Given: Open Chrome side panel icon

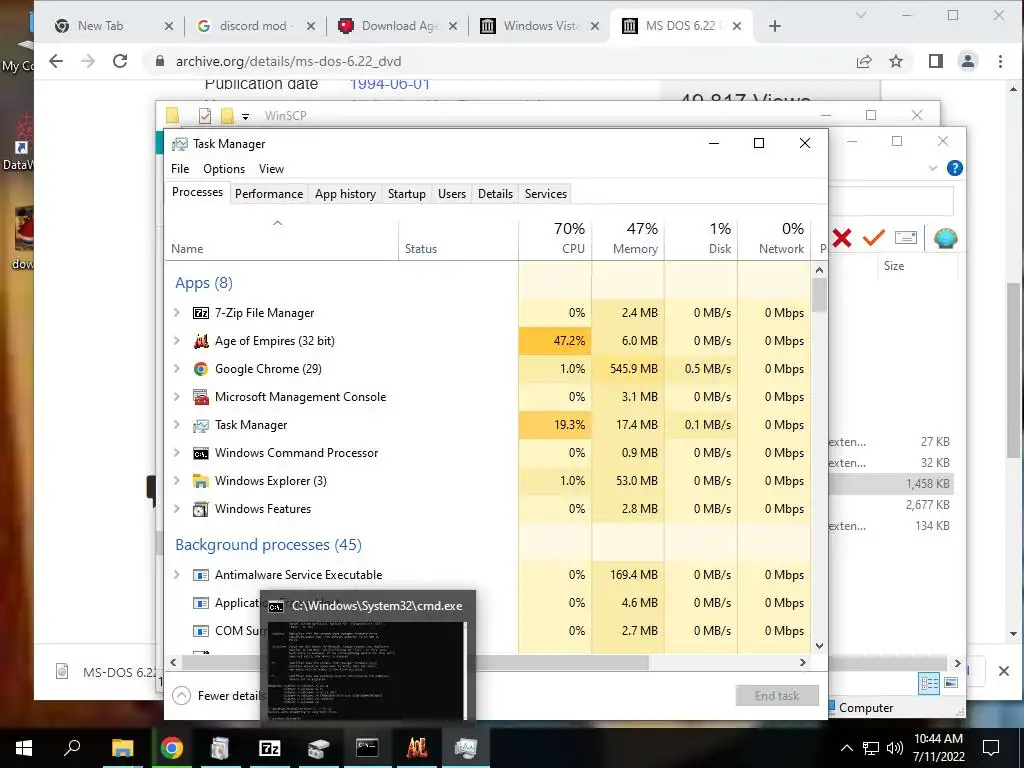Looking at the screenshot, I should [x=935, y=61].
